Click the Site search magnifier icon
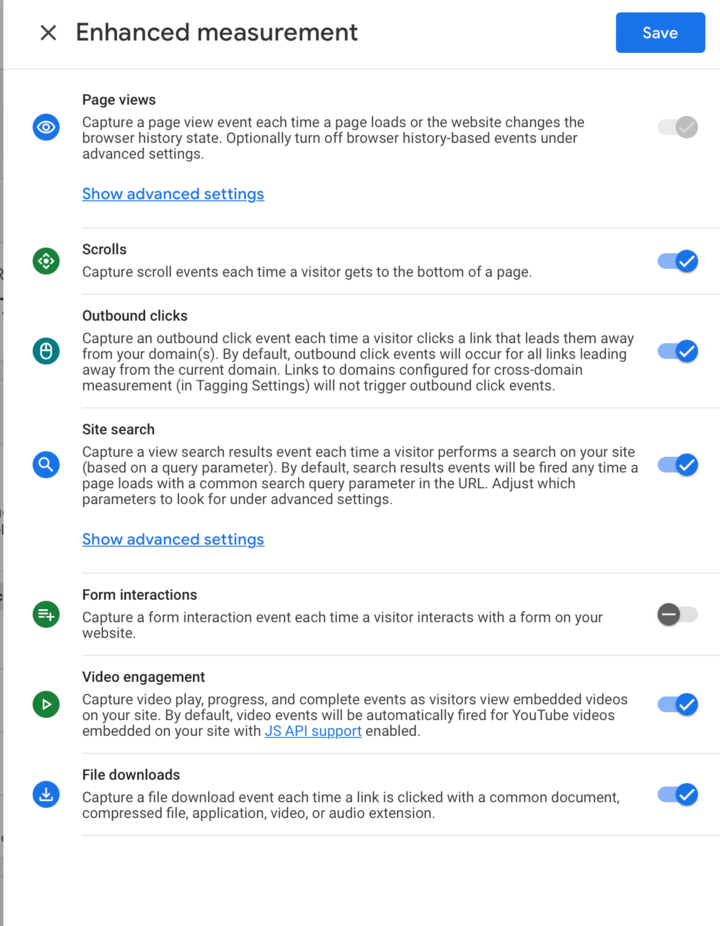 click(x=46, y=465)
